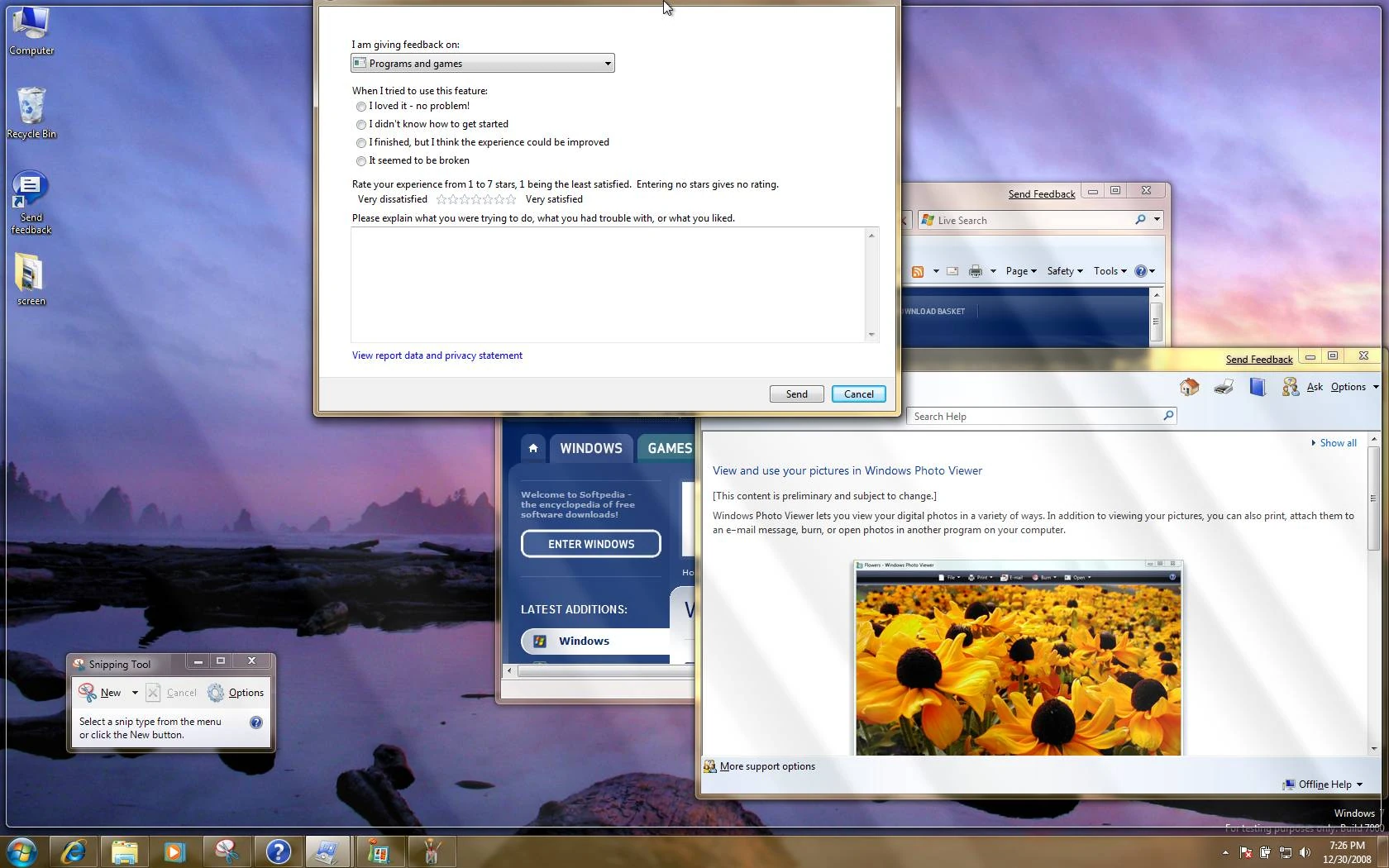Click the Search Help input field
This screenshot has width=1389, height=868.
click(x=1035, y=417)
